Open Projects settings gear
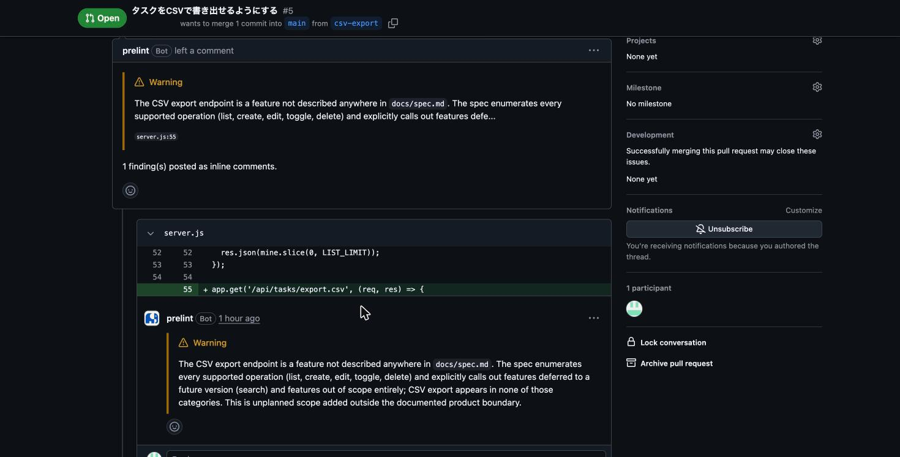900x457 pixels. (817, 40)
